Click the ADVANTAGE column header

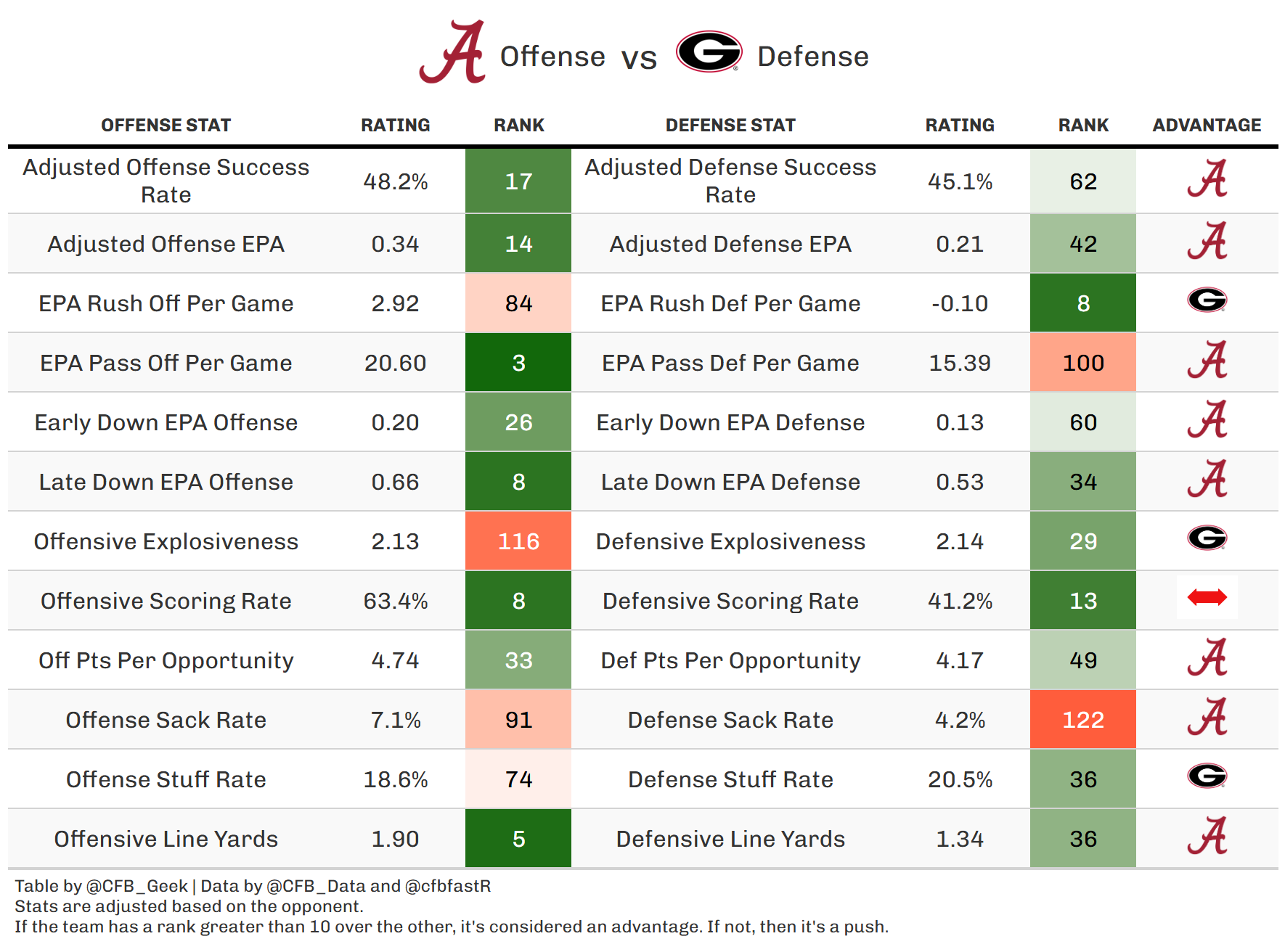(x=1207, y=126)
